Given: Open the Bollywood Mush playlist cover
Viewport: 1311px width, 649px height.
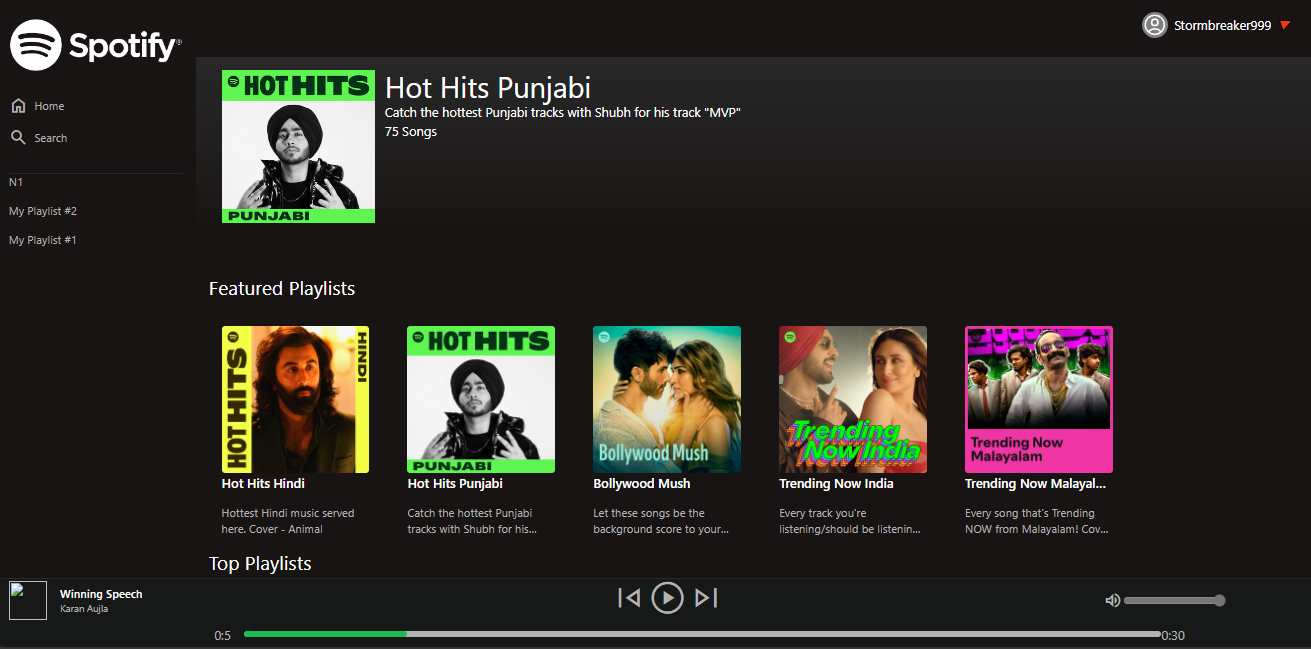Looking at the screenshot, I should tap(667, 399).
